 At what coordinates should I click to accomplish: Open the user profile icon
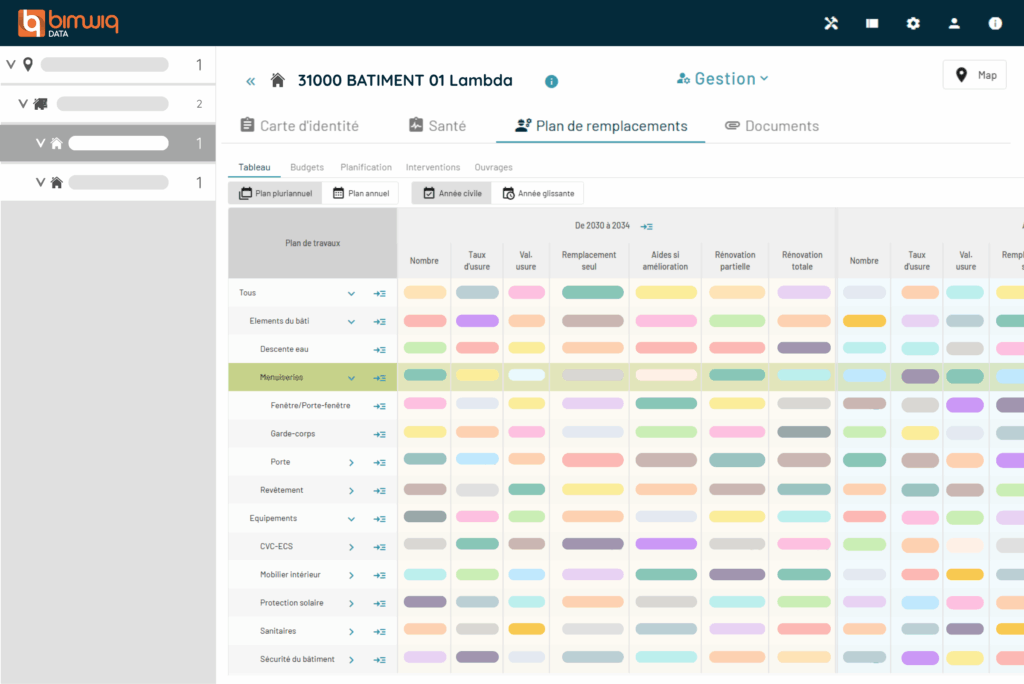[954, 23]
